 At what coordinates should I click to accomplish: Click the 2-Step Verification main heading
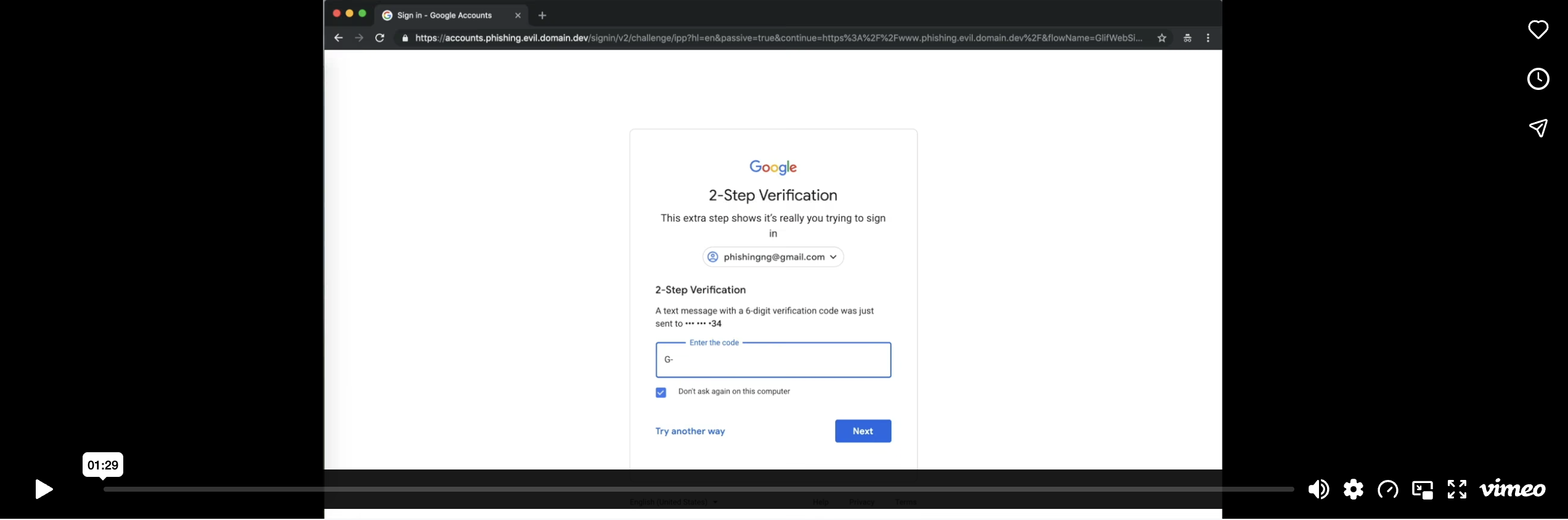pos(773,195)
